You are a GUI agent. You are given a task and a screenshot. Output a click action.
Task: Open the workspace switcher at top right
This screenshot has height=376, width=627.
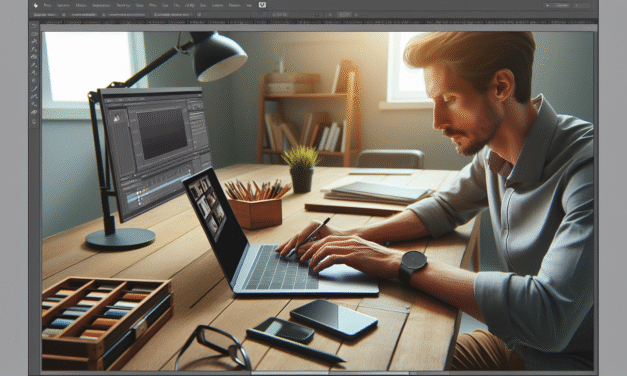point(556,5)
